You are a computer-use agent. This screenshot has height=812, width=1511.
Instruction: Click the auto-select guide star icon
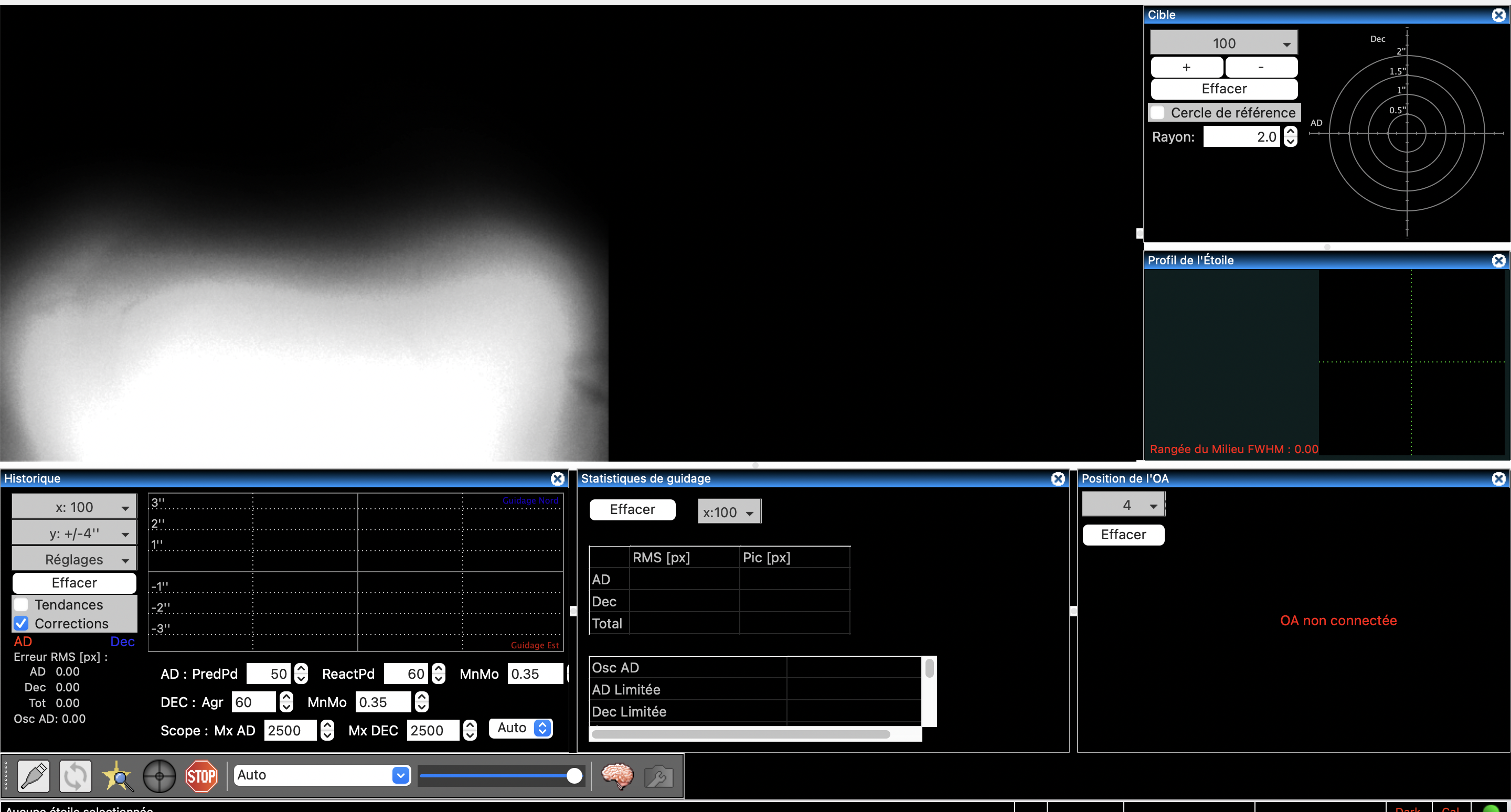point(118,776)
